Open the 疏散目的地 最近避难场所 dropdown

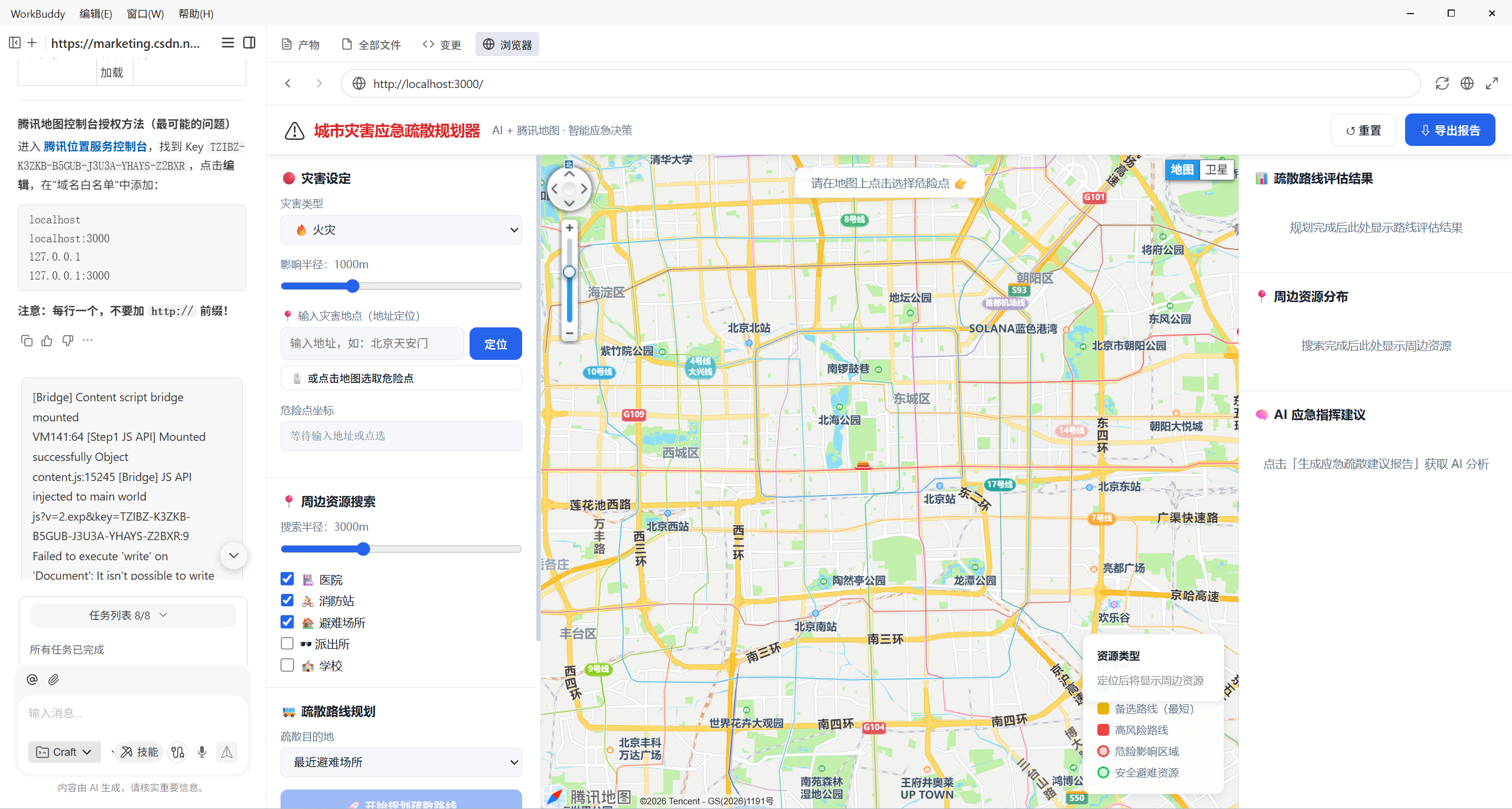coord(401,762)
